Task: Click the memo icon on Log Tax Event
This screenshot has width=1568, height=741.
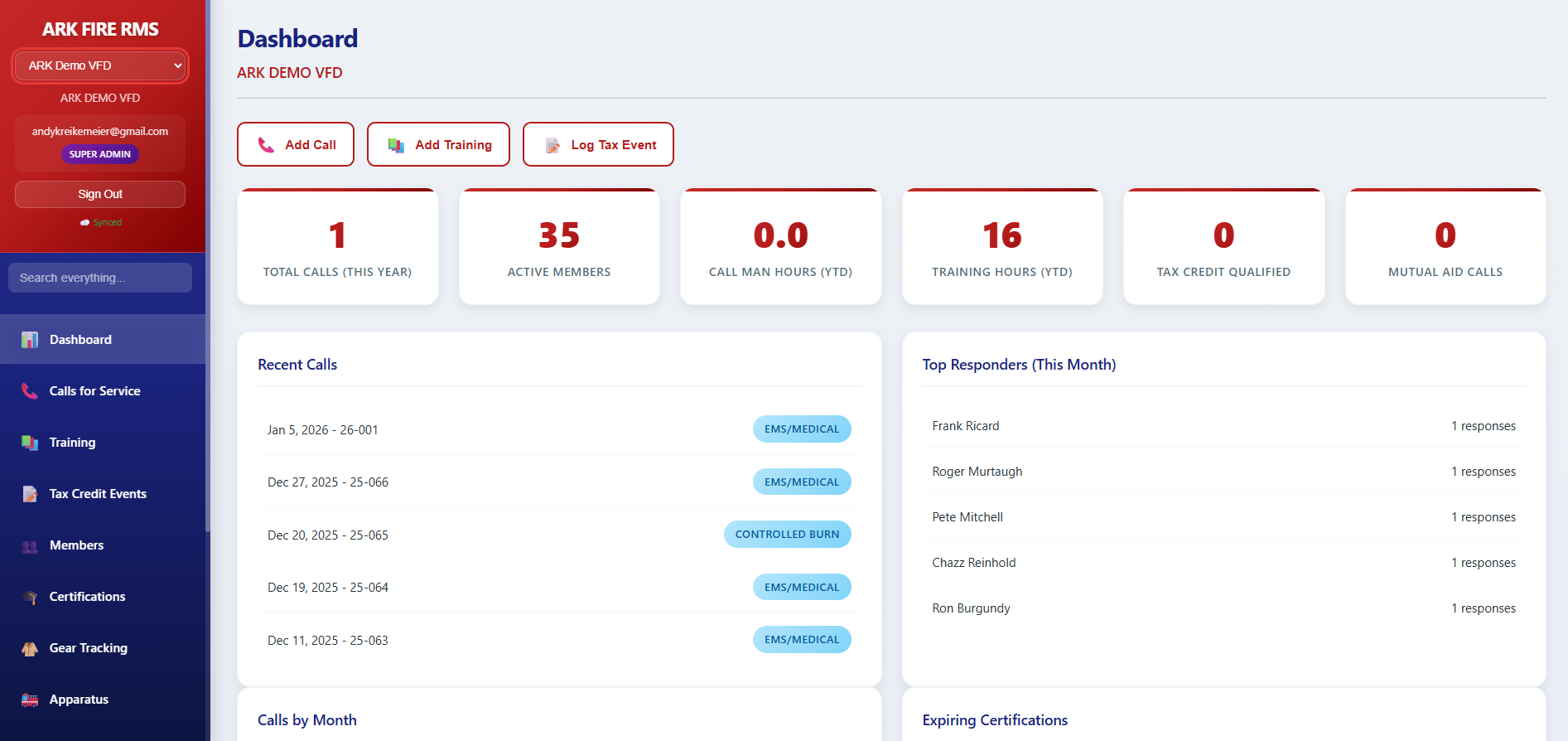Action: pyautogui.click(x=552, y=145)
